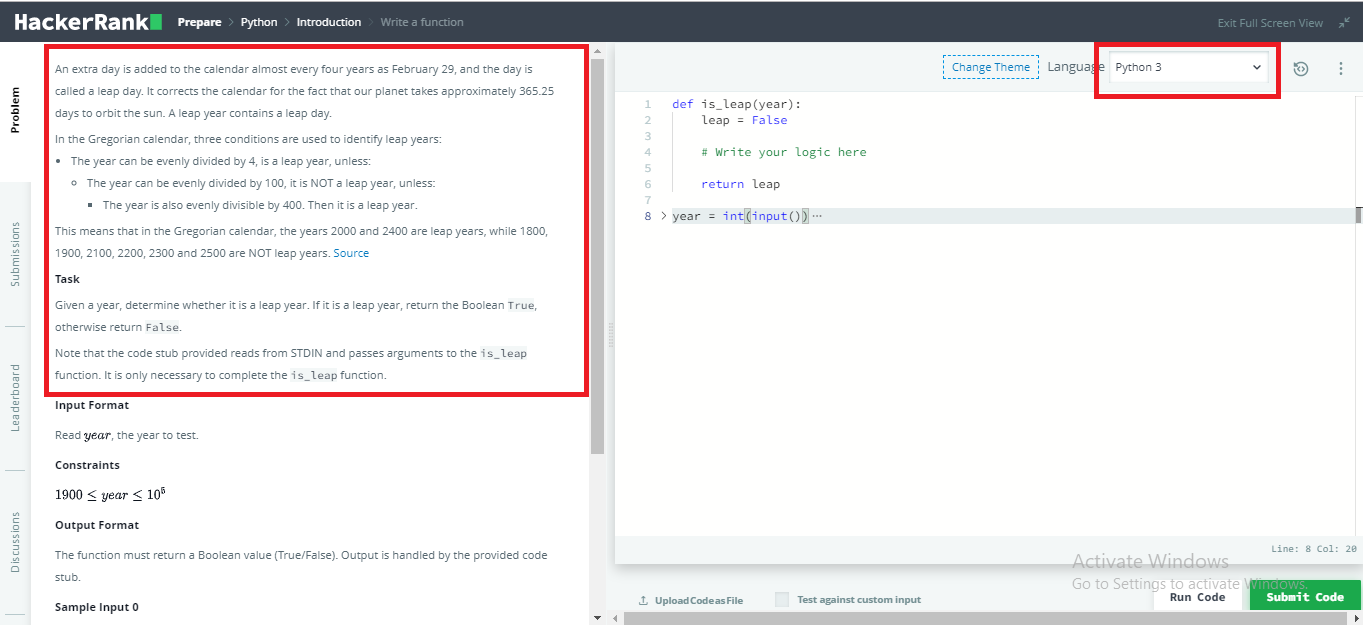The height and width of the screenshot is (625, 1363).
Task: Click the HackerRank logo
Action: [87, 22]
